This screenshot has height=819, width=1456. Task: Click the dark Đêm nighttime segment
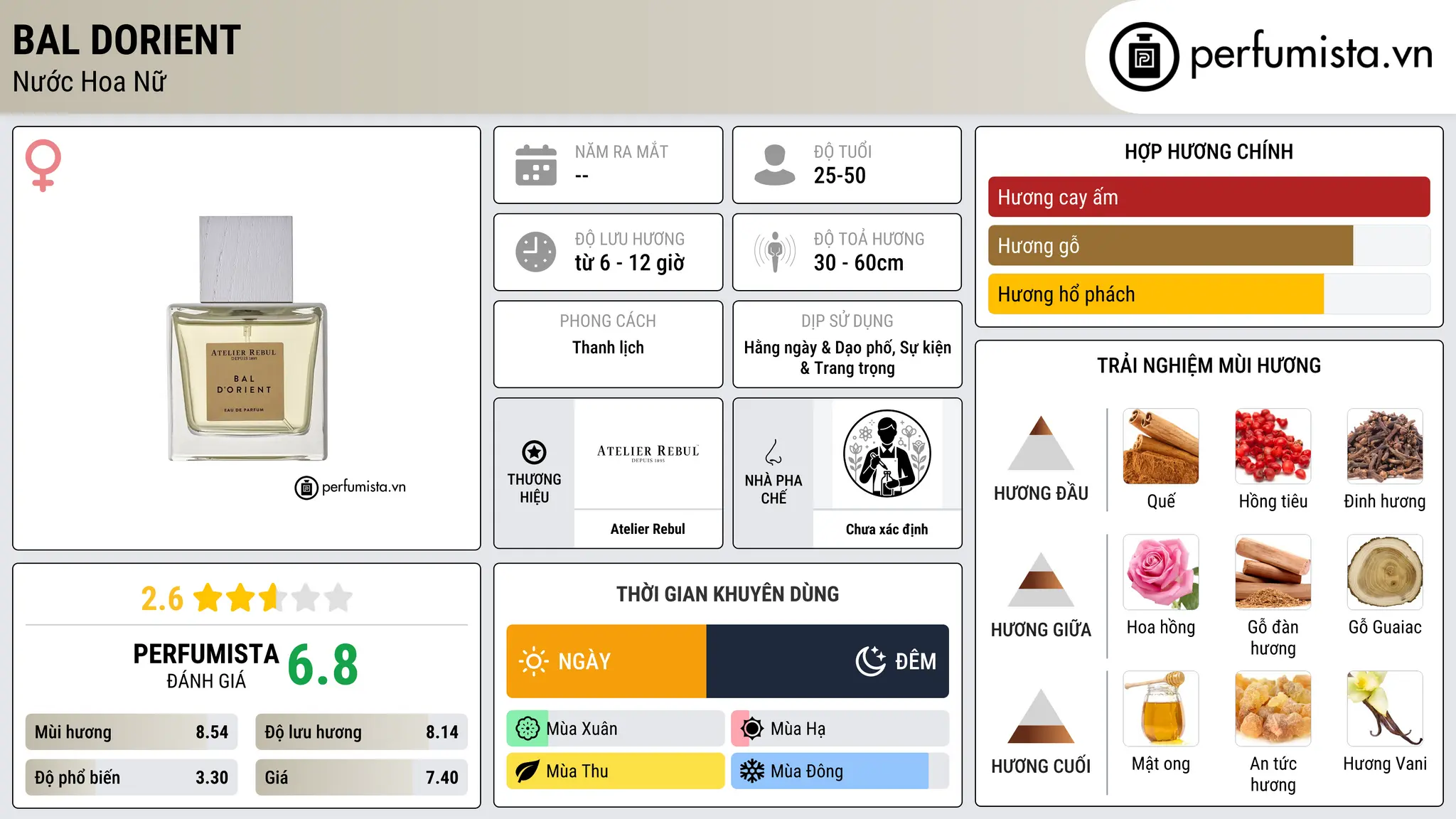tap(828, 661)
